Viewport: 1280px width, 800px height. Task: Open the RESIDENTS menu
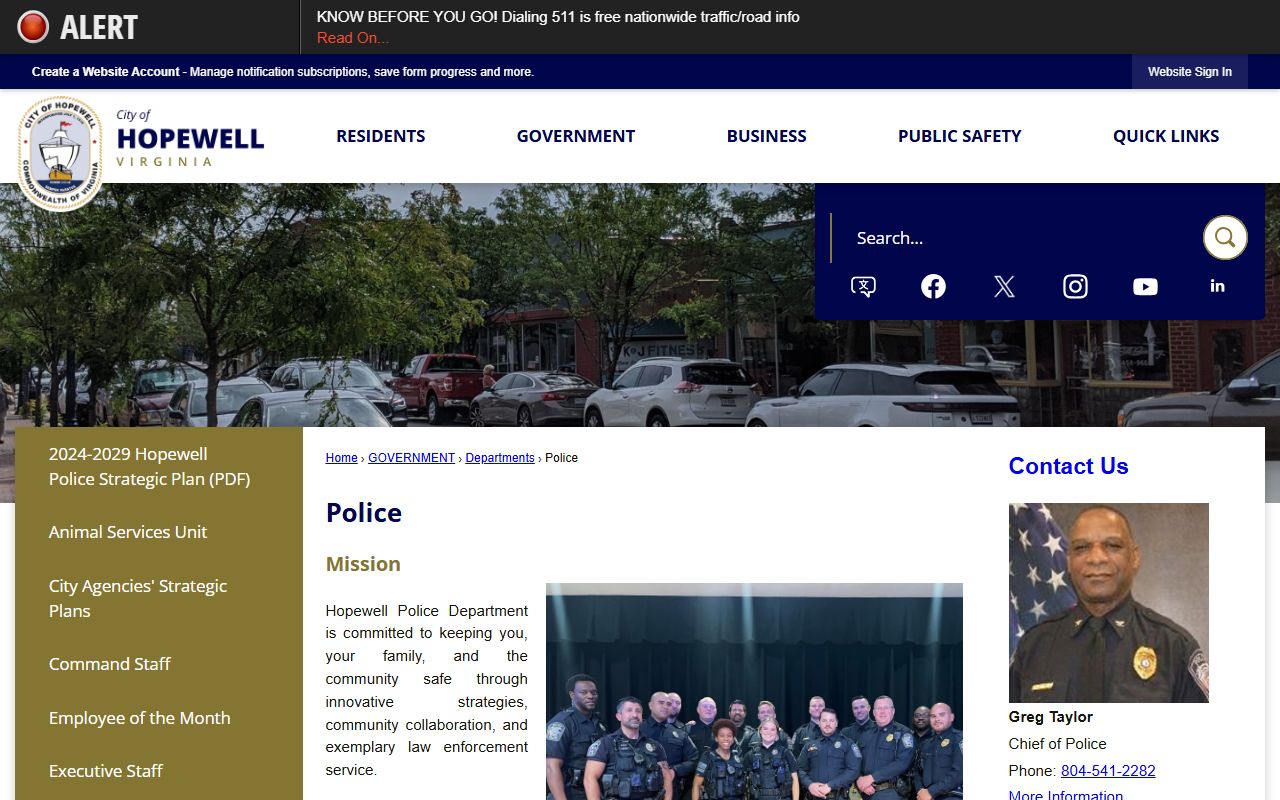coord(381,136)
